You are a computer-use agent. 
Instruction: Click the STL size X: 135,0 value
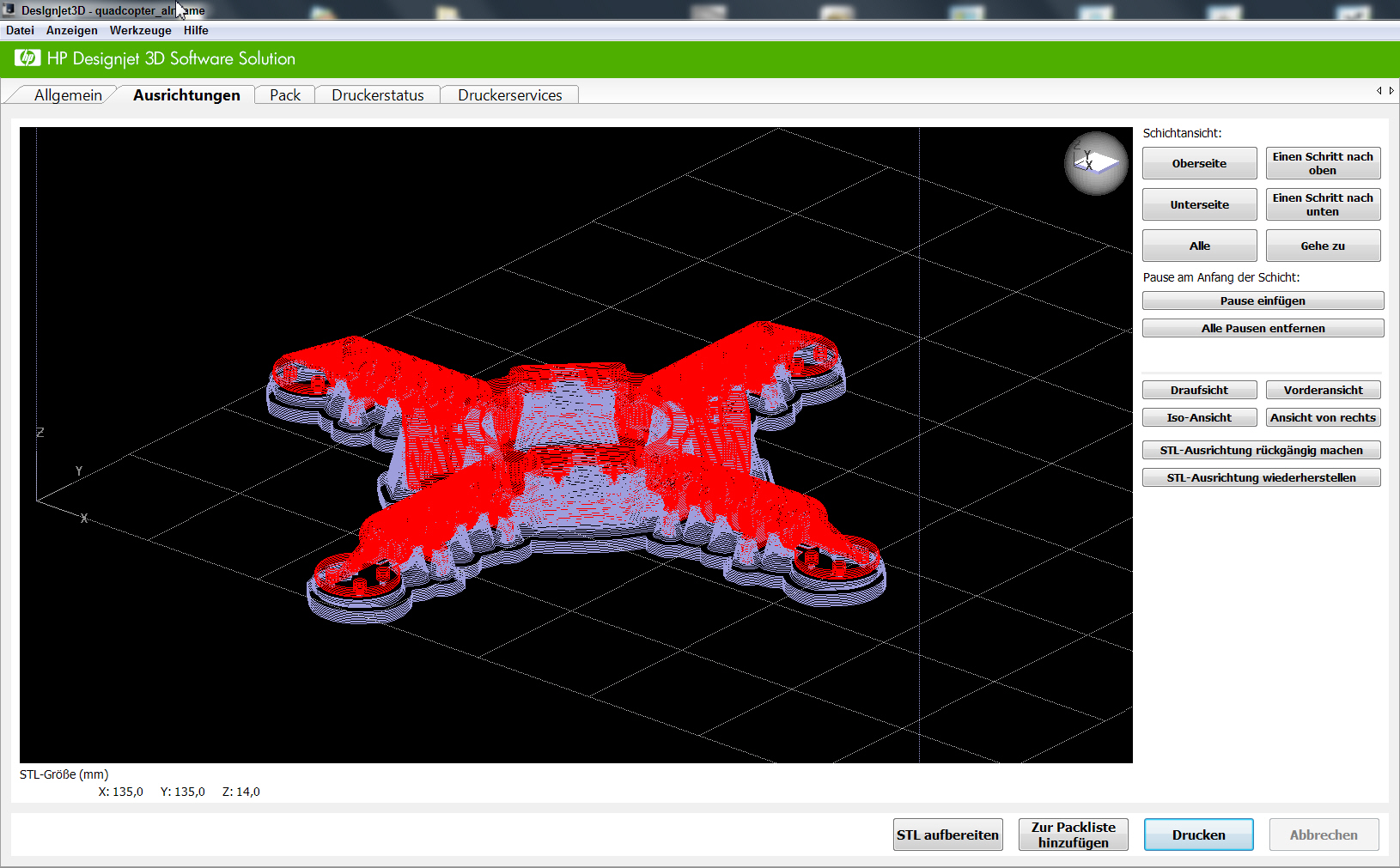pyautogui.click(x=120, y=792)
